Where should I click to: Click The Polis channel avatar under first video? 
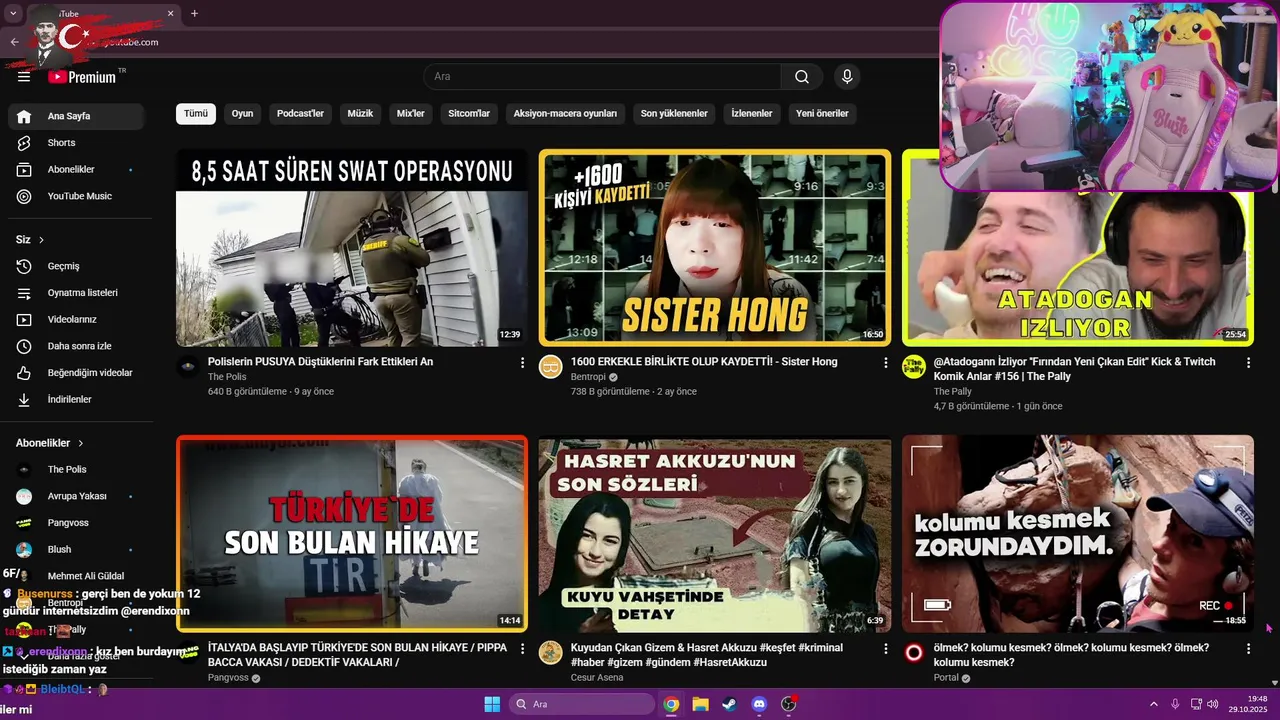(x=188, y=366)
